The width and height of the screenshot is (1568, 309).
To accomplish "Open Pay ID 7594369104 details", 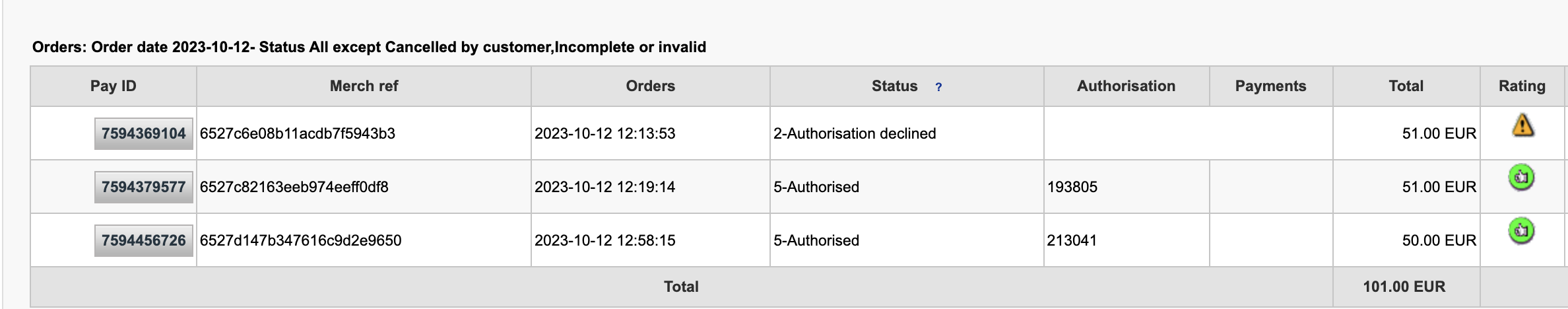I will [x=144, y=133].
